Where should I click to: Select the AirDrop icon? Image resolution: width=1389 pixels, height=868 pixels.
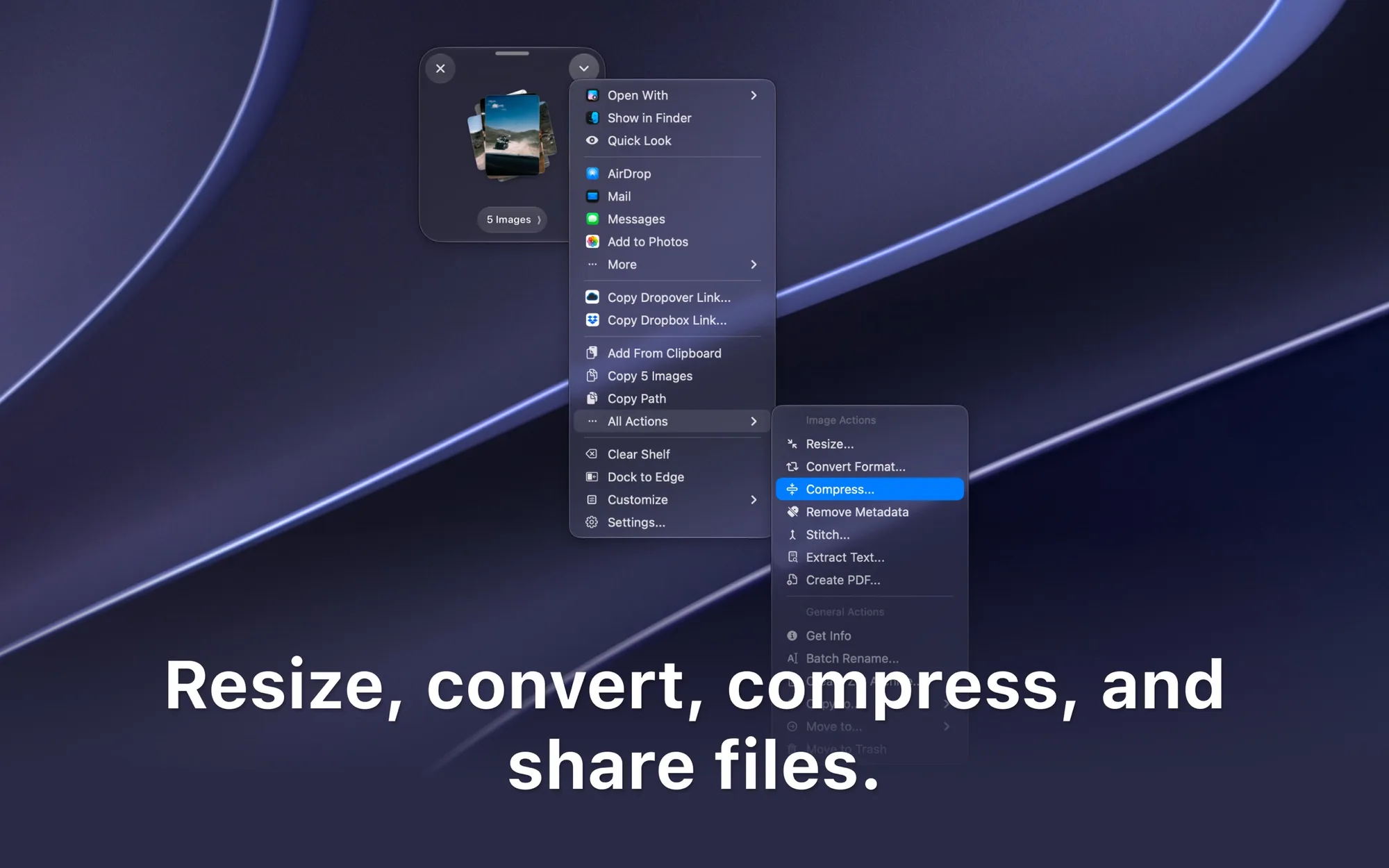tap(592, 174)
